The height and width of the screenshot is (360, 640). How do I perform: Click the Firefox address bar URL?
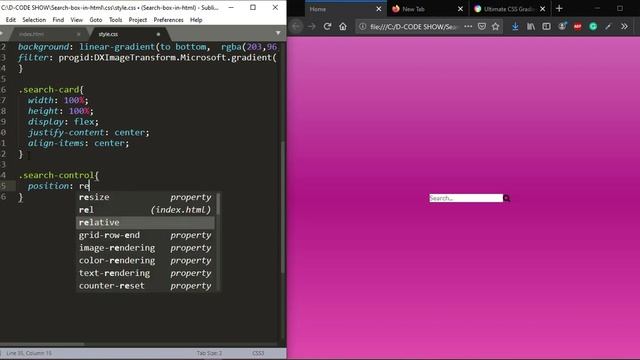tap(413, 27)
